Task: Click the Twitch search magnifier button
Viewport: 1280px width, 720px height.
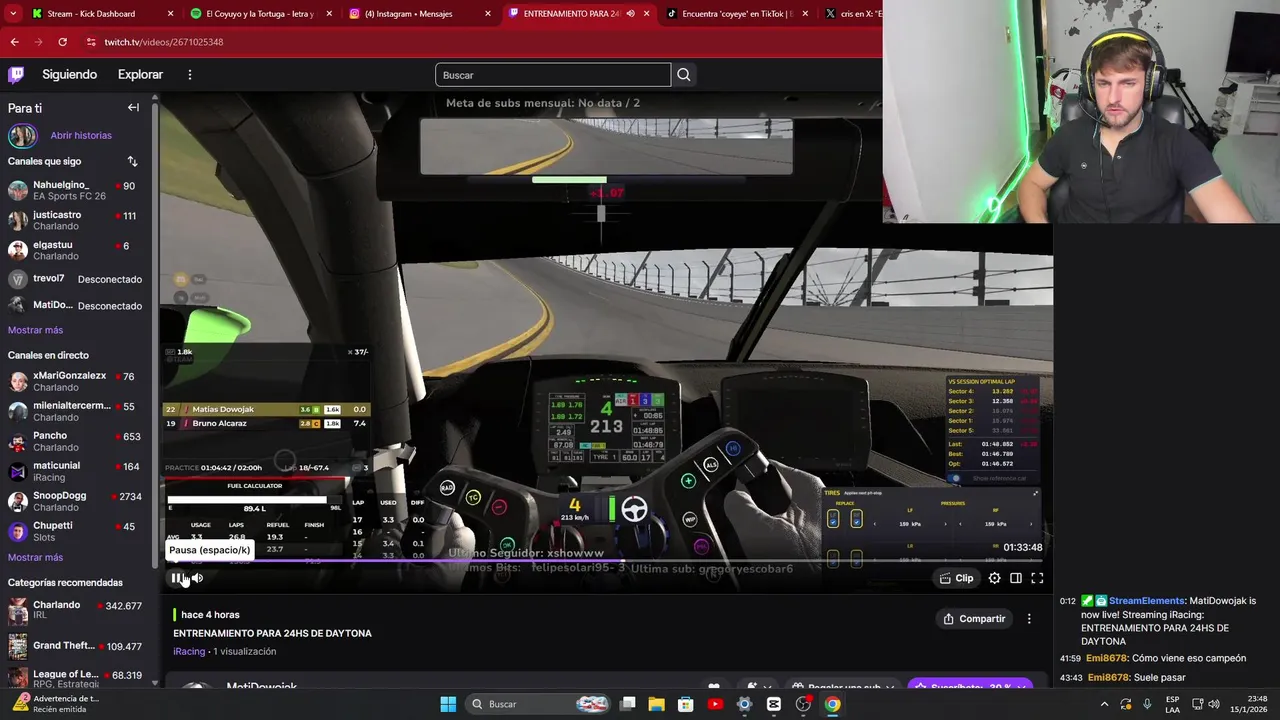Action: click(684, 75)
